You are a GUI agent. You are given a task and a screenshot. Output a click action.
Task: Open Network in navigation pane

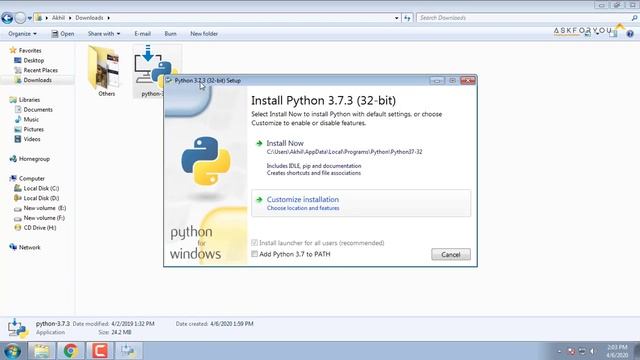(29, 247)
